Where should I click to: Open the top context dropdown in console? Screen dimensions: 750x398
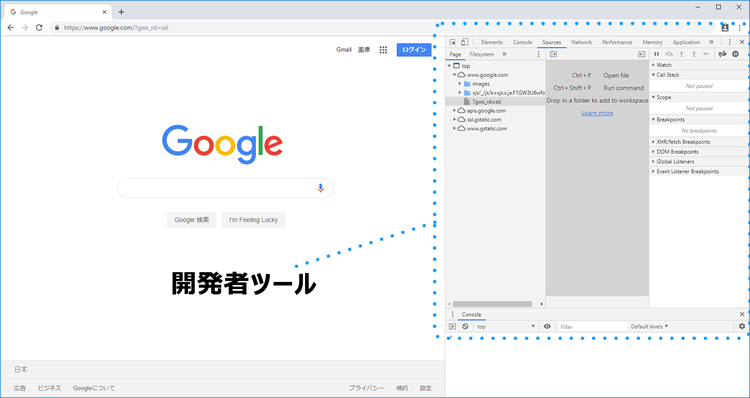point(507,326)
